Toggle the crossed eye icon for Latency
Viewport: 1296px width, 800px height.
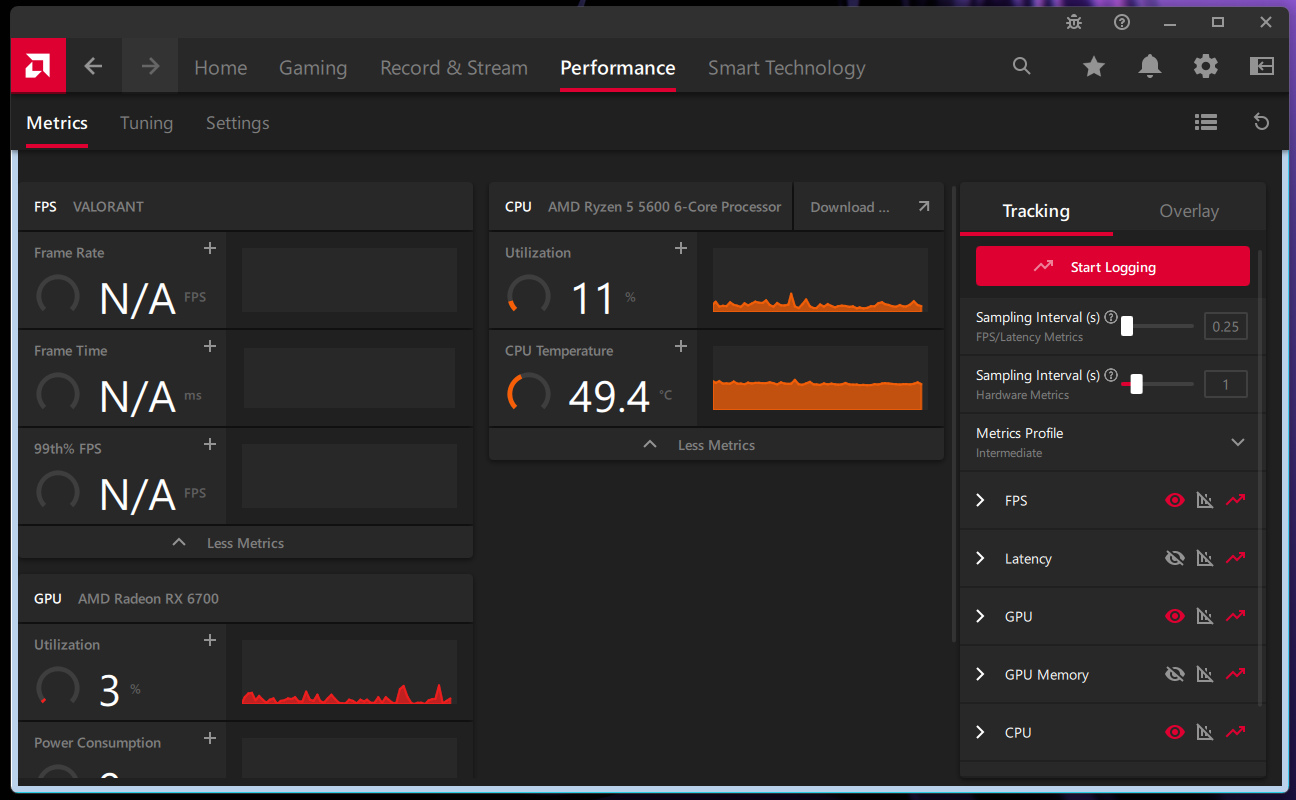[x=1175, y=558]
